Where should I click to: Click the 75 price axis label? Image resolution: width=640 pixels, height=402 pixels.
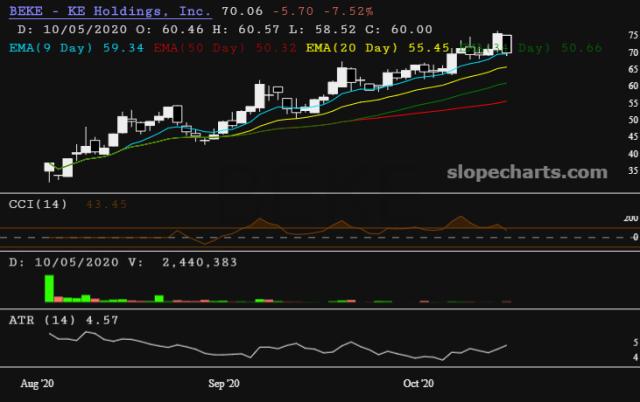[x=630, y=35]
